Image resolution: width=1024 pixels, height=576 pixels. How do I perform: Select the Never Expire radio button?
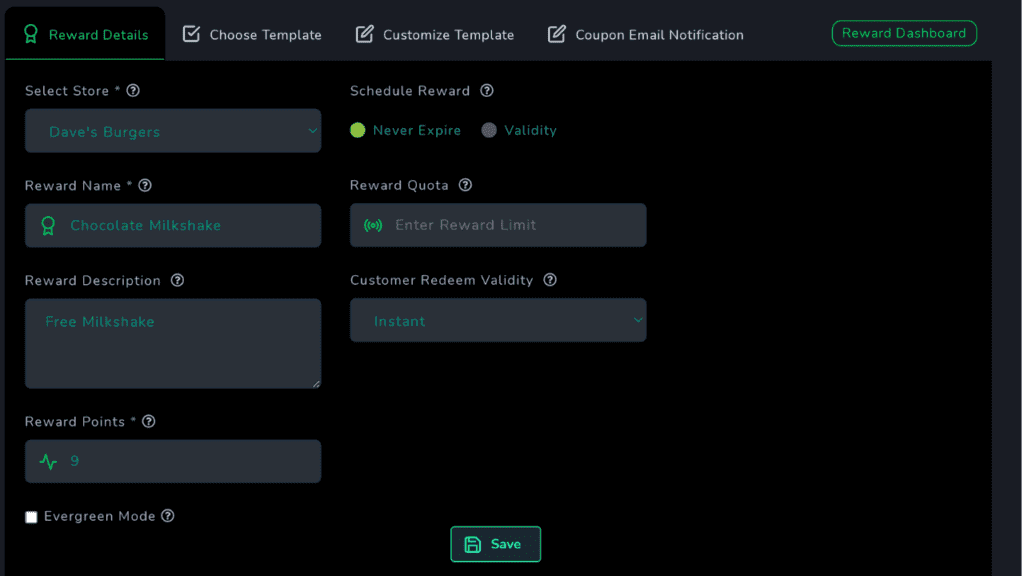tap(358, 129)
